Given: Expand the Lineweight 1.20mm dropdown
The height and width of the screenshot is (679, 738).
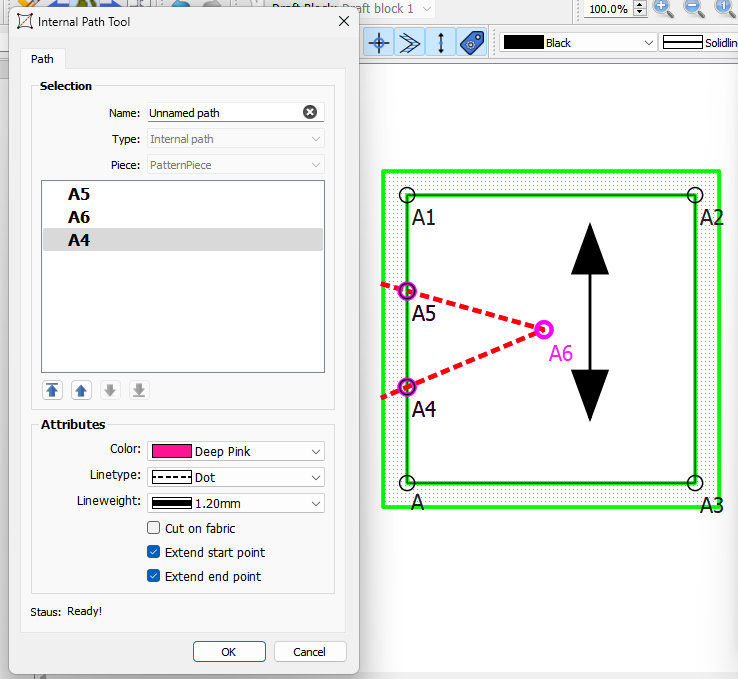Looking at the screenshot, I should 236,504.
